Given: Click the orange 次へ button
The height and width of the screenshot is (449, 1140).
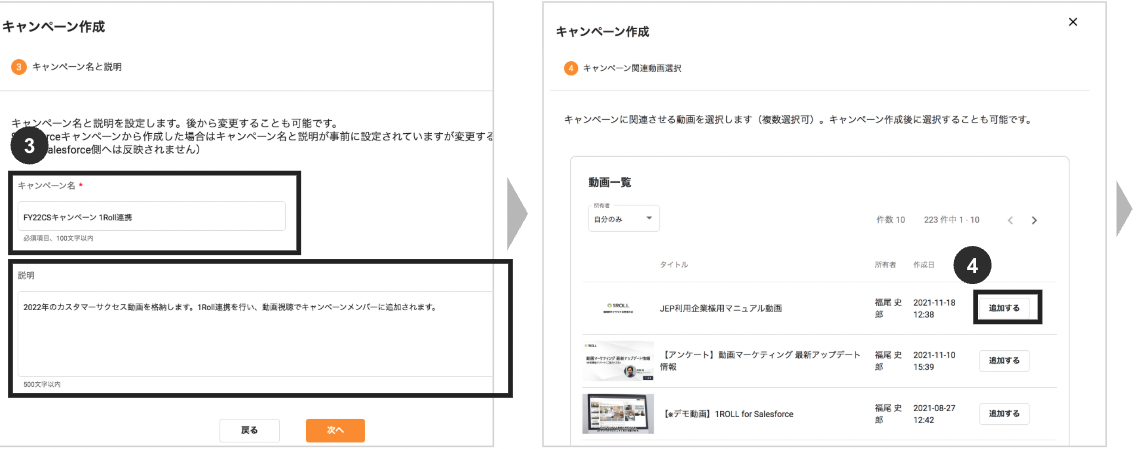Looking at the screenshot, I should 335,430.
